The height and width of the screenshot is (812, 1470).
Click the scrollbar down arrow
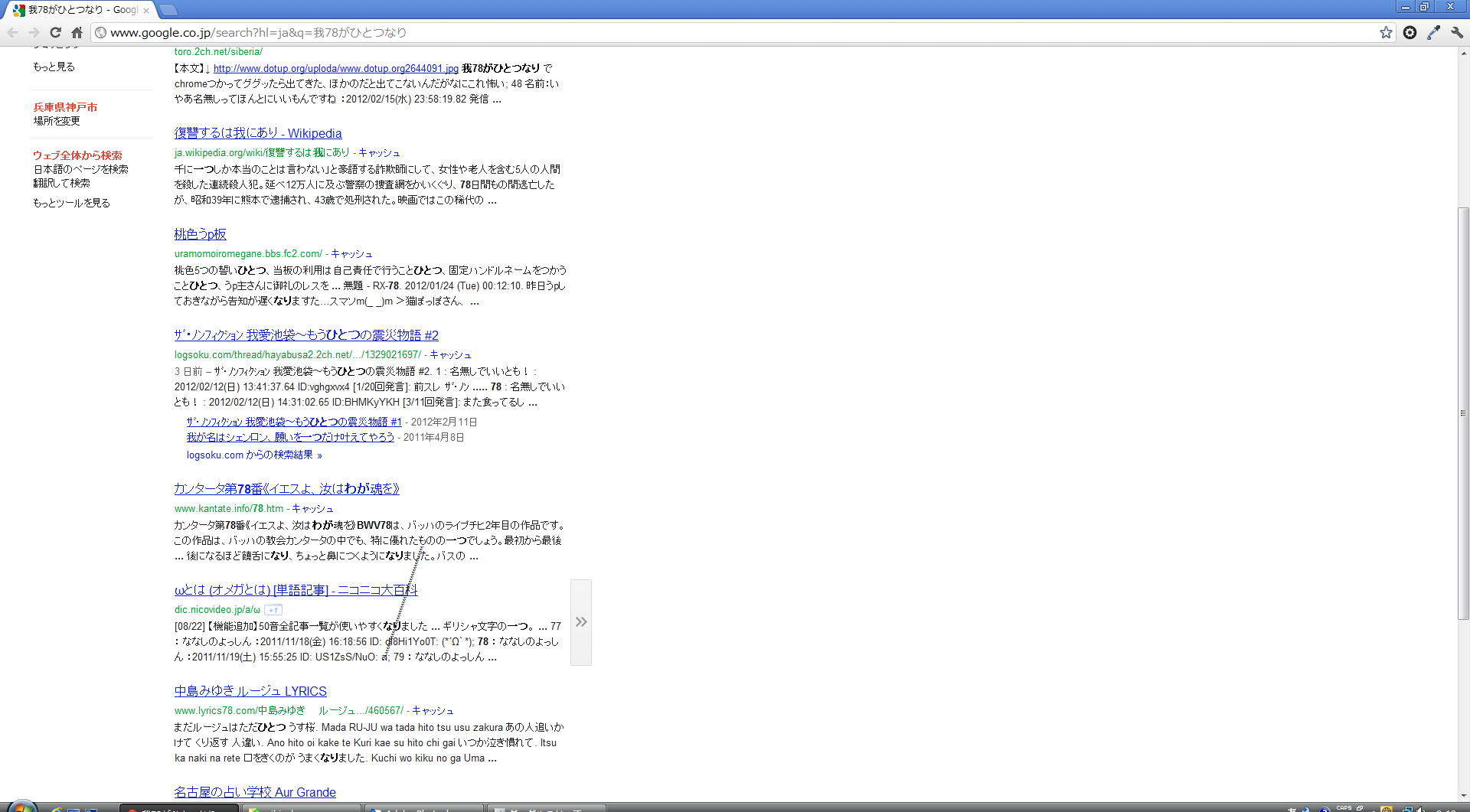pyautogui.click(x=1463, y=796)
